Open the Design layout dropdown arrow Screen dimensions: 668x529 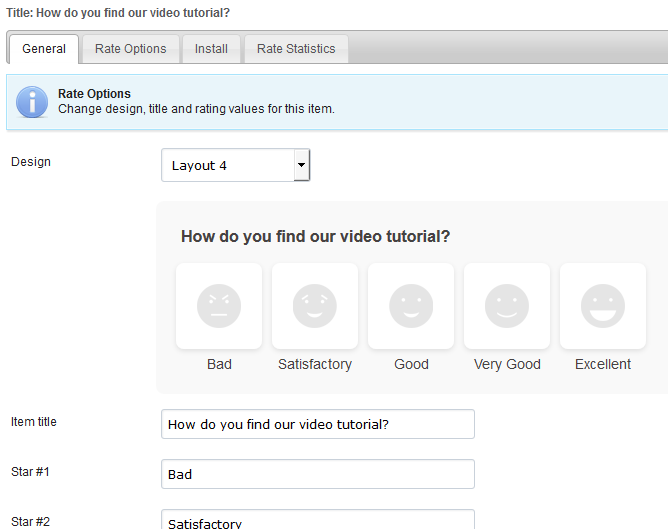coord(302,165)
